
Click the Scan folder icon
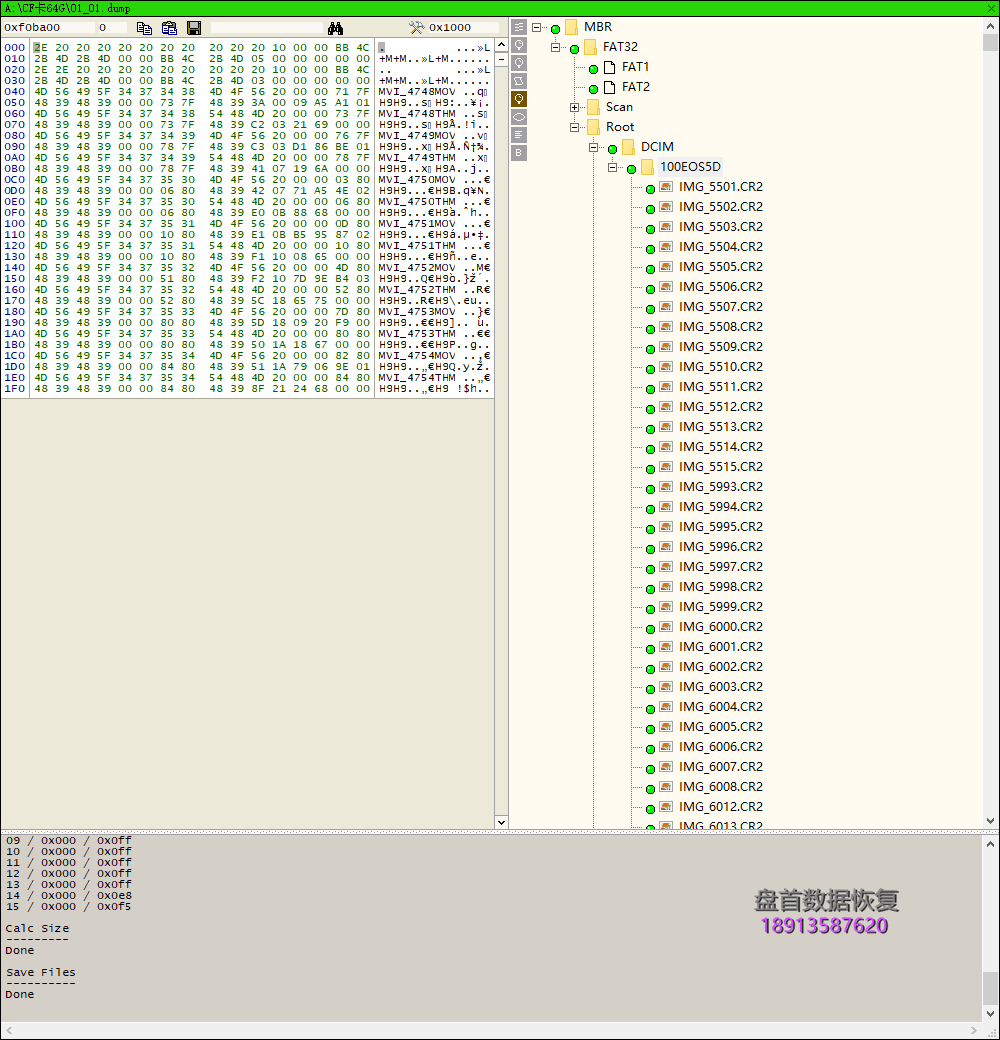click(594, 107)
